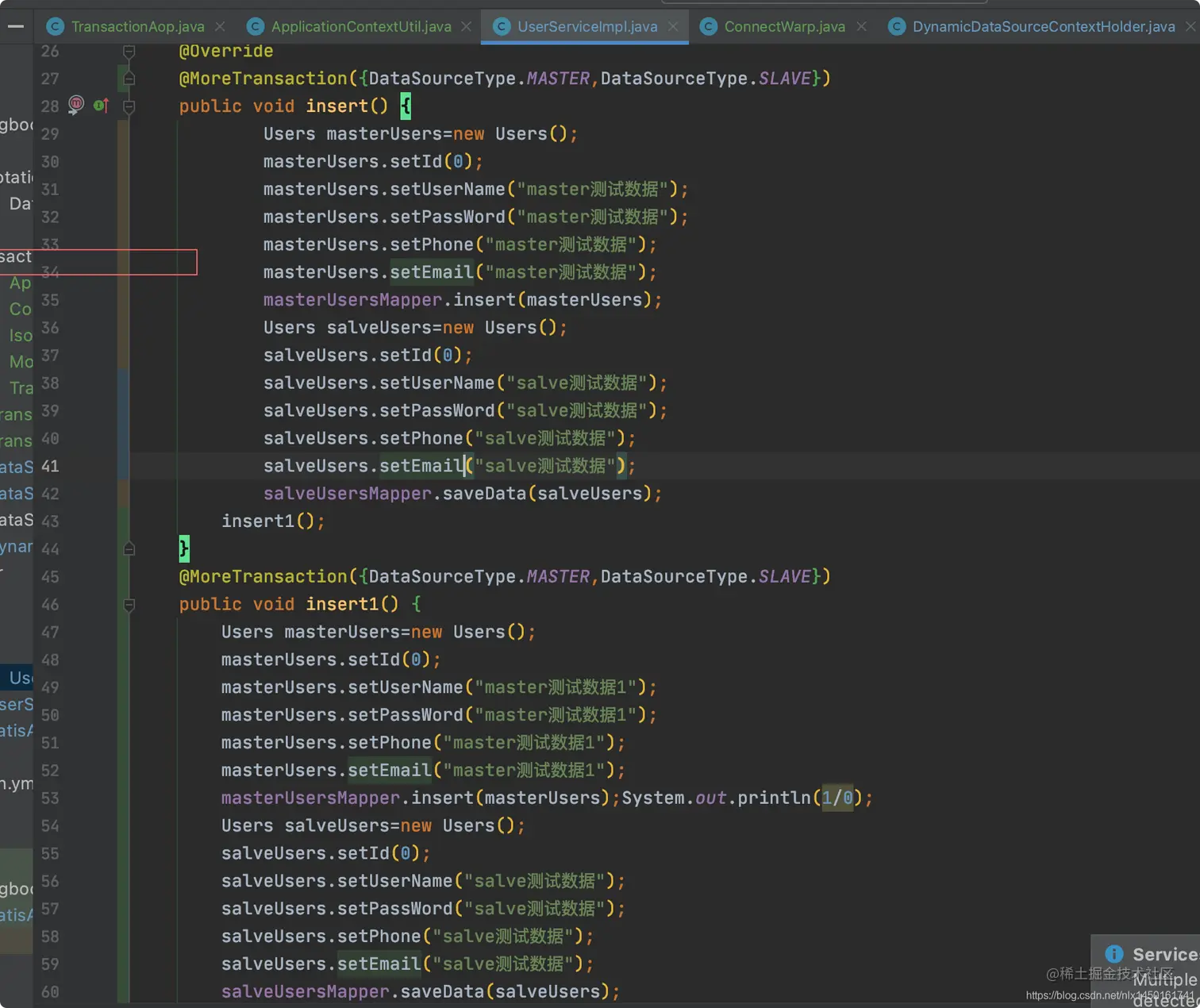Viewport: 1200px width, 1008px height.
Task: Click the highlighted setEmail on line 59
Action: [x=379, y=964]
